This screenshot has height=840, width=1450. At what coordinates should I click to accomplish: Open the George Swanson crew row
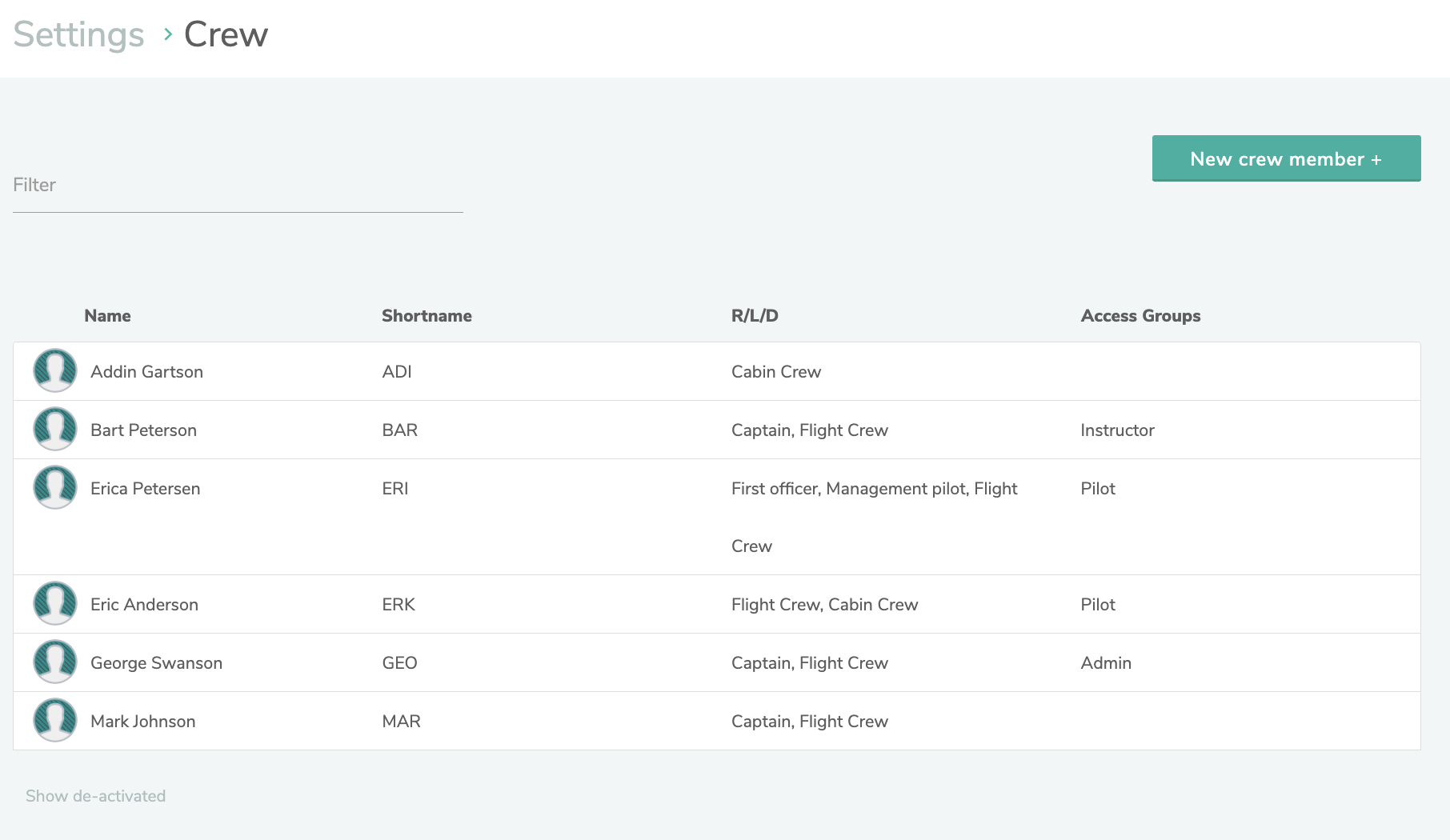pos(156,663)
